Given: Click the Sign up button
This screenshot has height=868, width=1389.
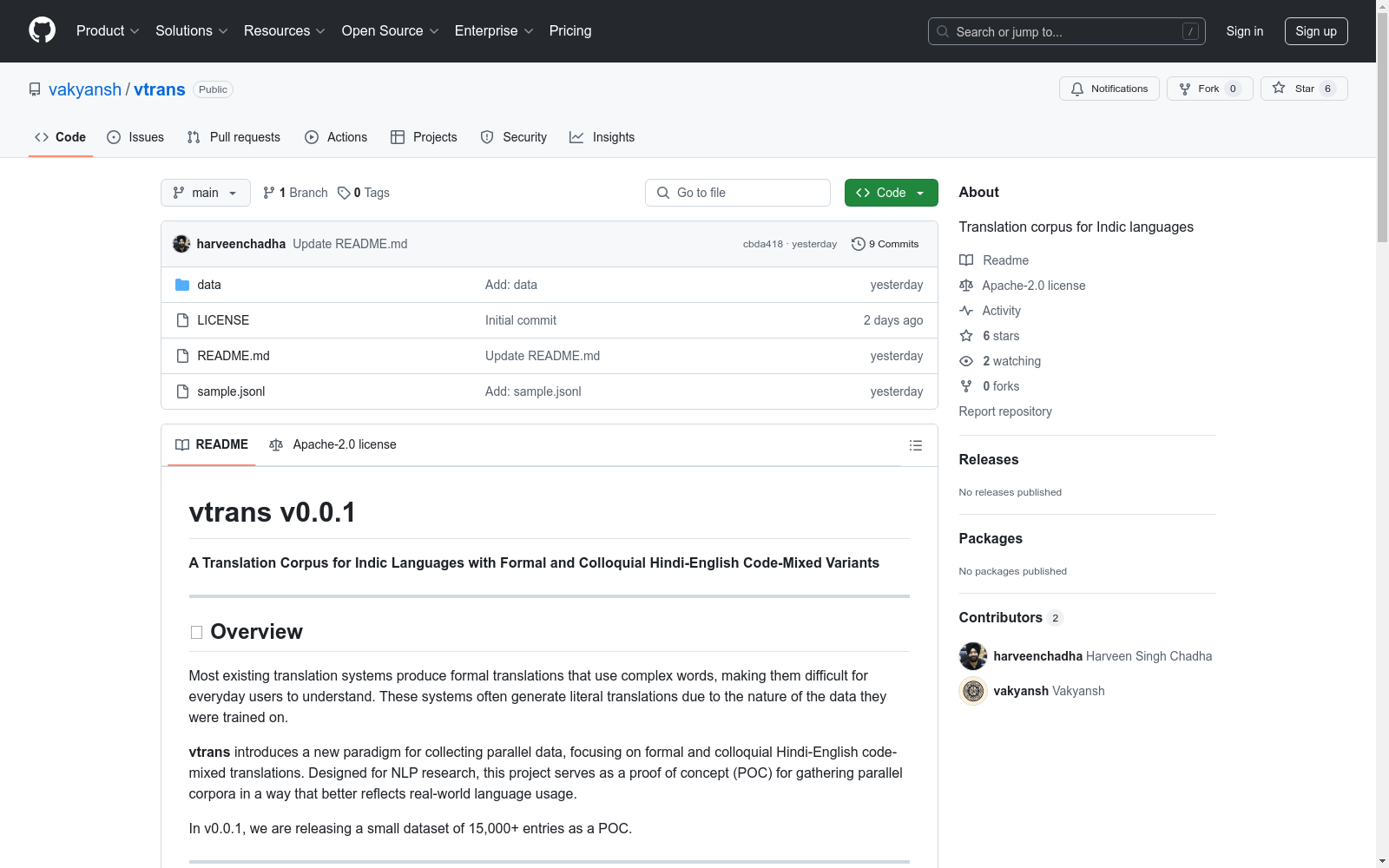Looking at the screenshot, I should [x=1316, y=31].
